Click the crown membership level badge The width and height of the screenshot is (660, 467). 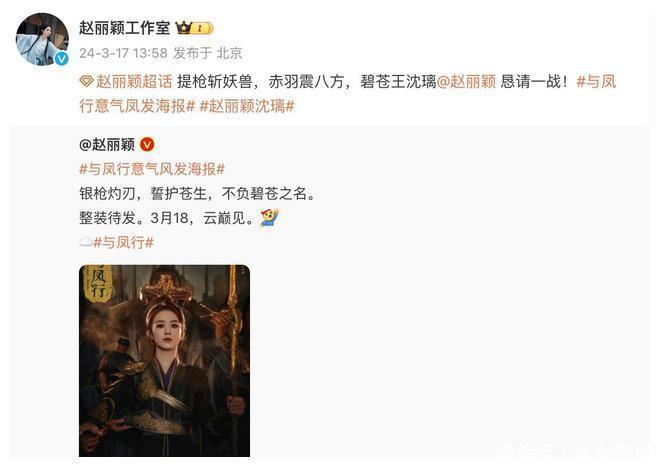click(195, 28)
